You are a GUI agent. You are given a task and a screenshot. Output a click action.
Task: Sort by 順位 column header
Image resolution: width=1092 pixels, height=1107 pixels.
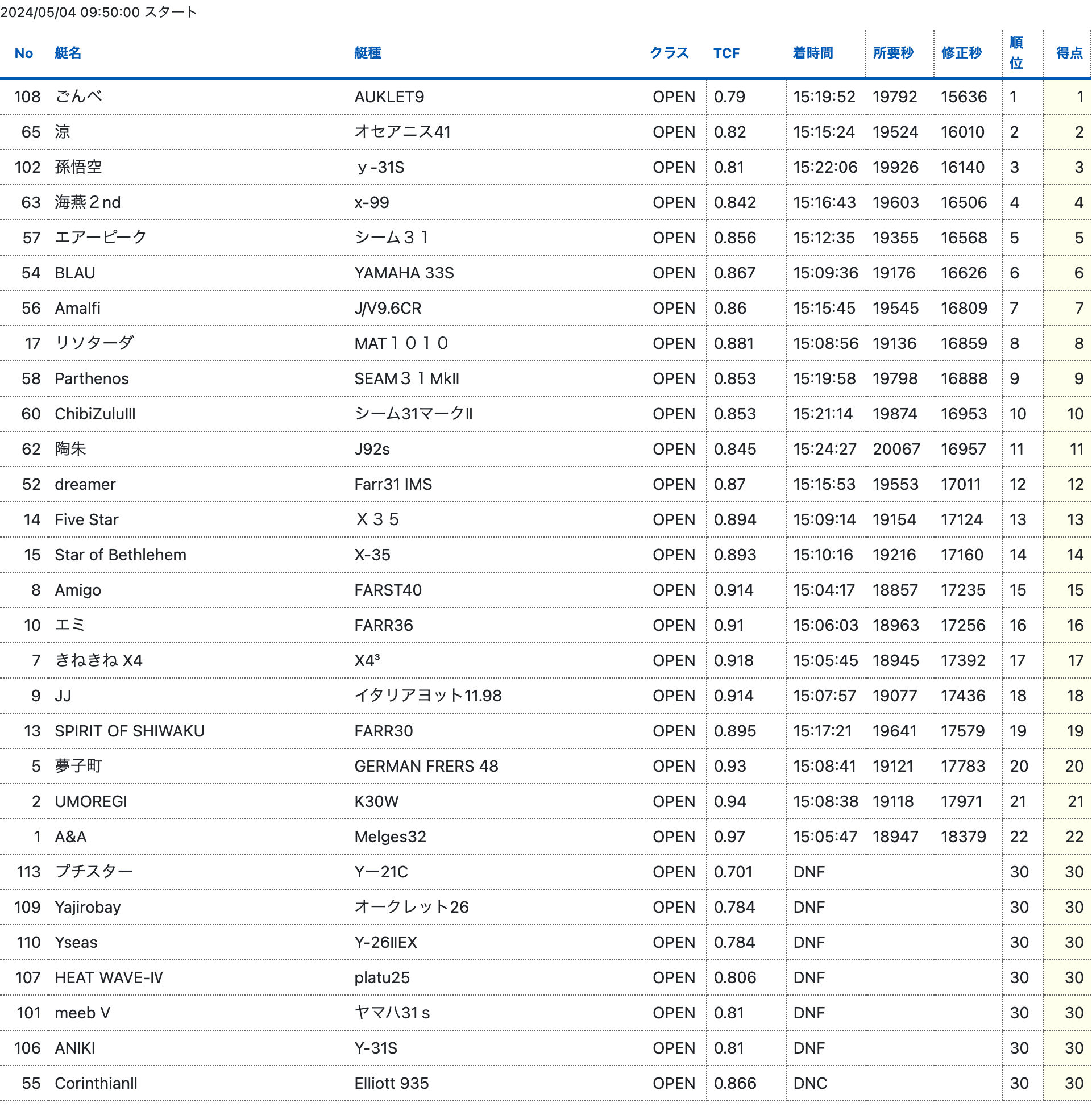(x=1016, y=53)
